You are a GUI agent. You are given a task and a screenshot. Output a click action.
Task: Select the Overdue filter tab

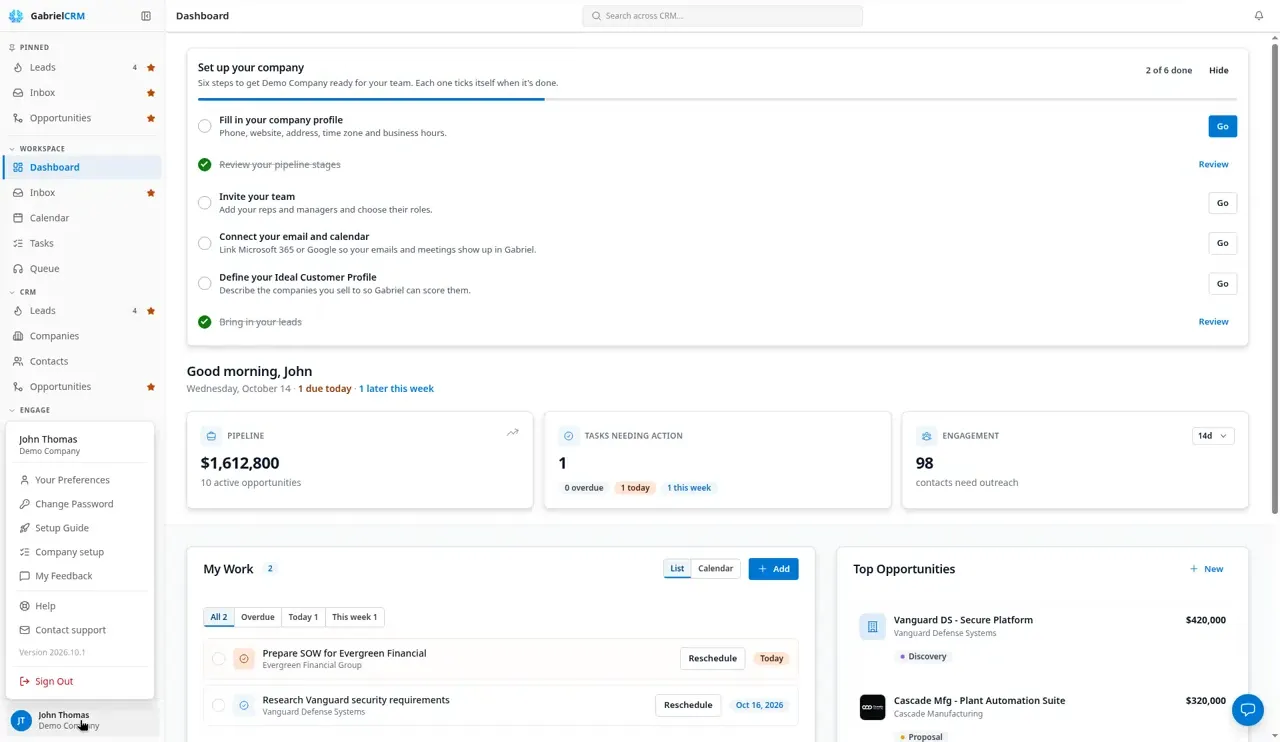[258, 617]
